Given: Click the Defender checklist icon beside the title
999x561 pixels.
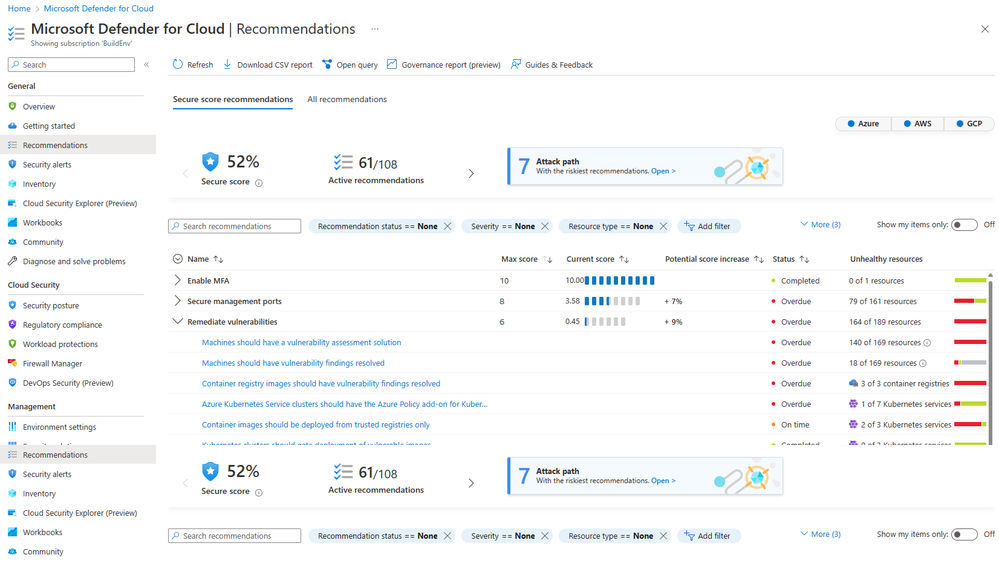Looking at the screenshot, I should (x=16, y=33).
